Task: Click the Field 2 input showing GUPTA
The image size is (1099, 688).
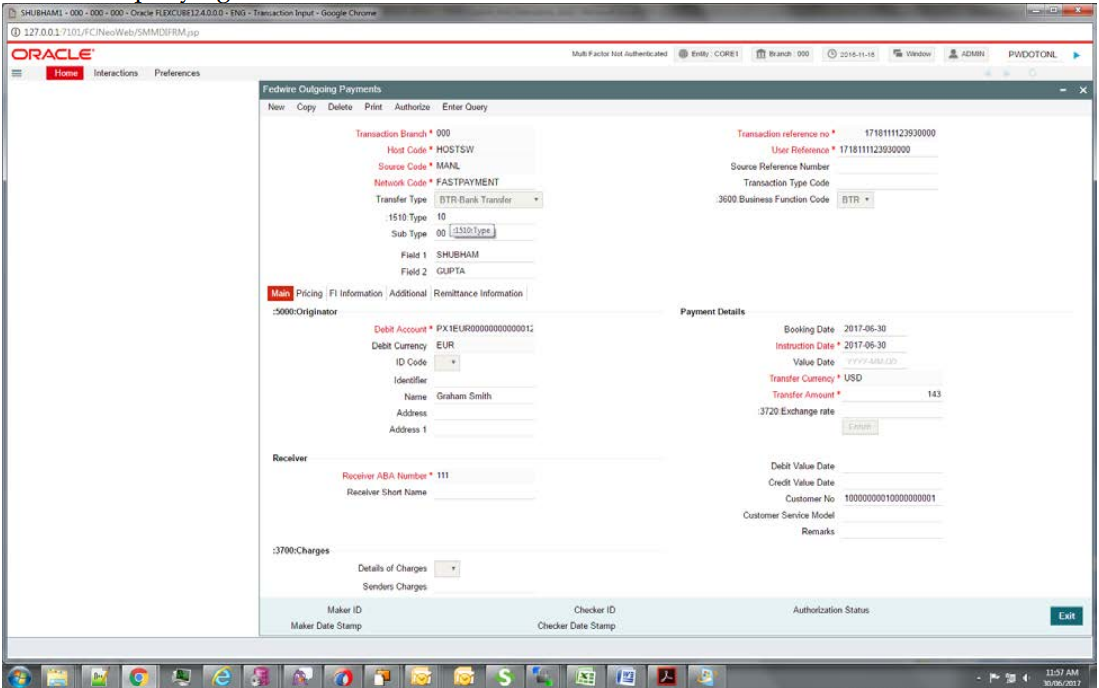Action: coord(484,271)
